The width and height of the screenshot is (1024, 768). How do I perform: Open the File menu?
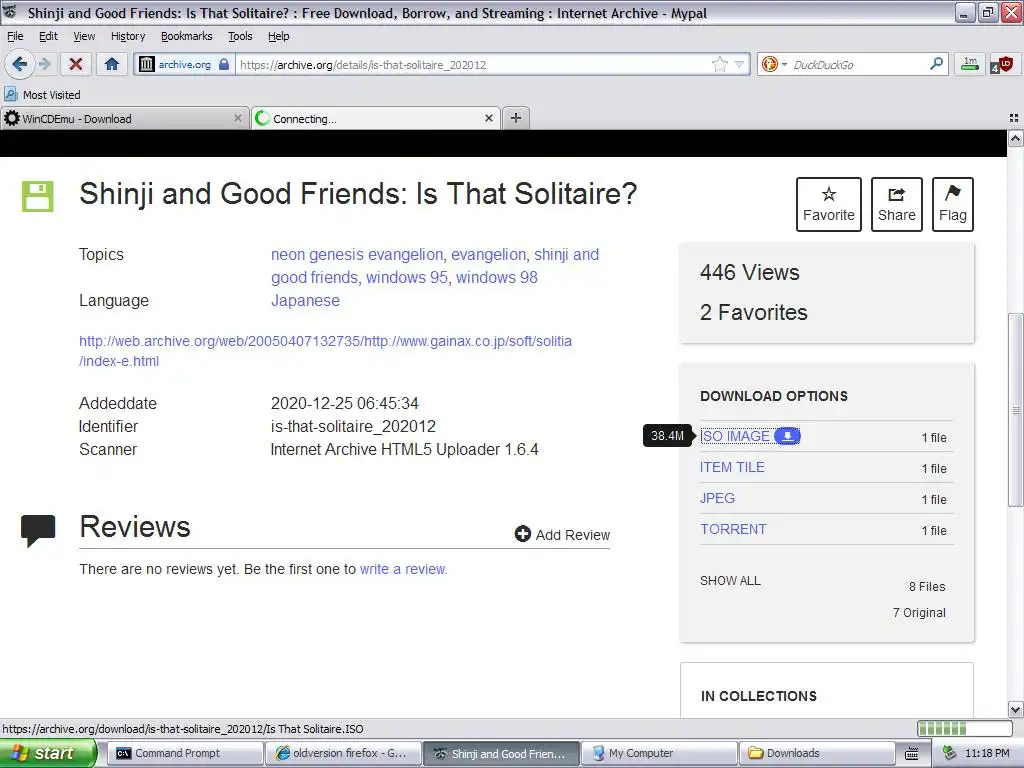tap(15, 36)
